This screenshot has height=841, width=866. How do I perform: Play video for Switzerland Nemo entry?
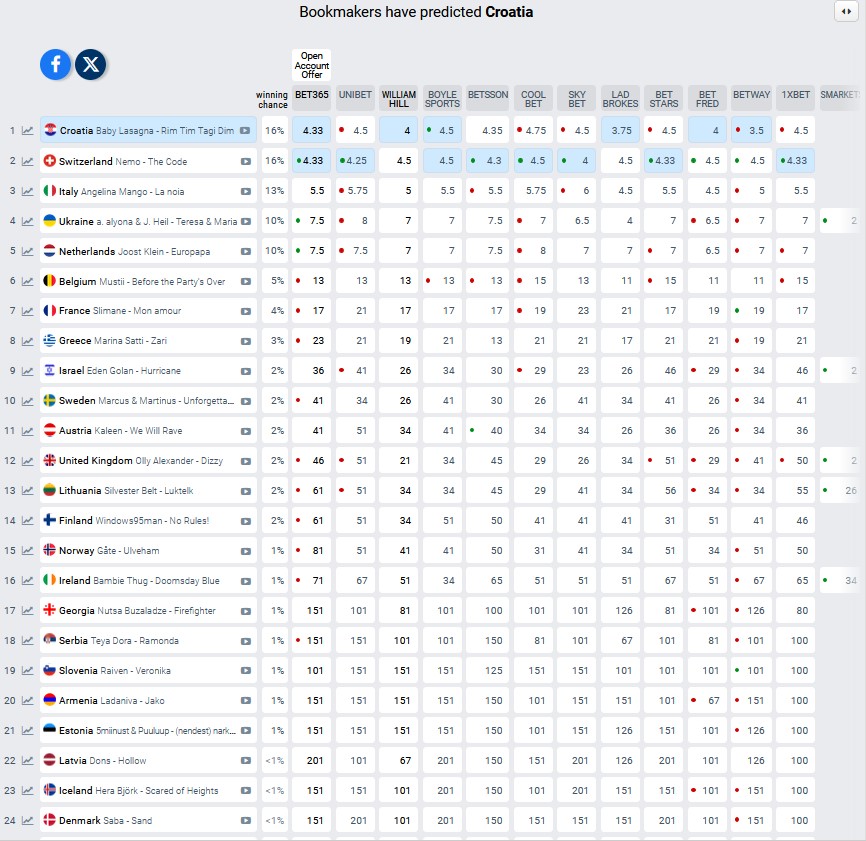pos(246,161)
